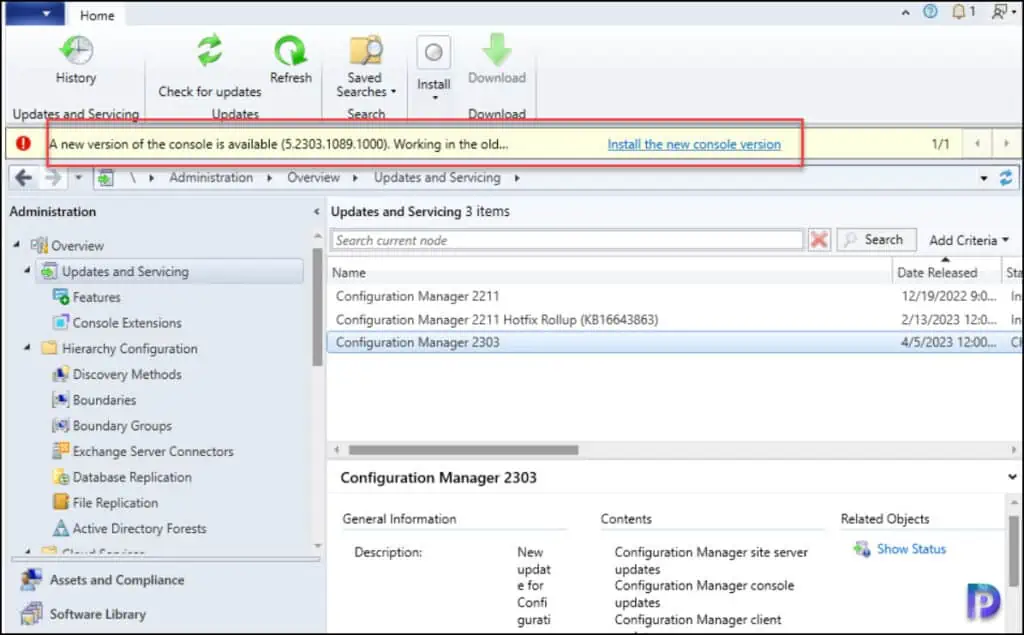The height and width of the screenshot is (635, 1024).
Task: Click the Features node icon
Action: pos(61,297)
